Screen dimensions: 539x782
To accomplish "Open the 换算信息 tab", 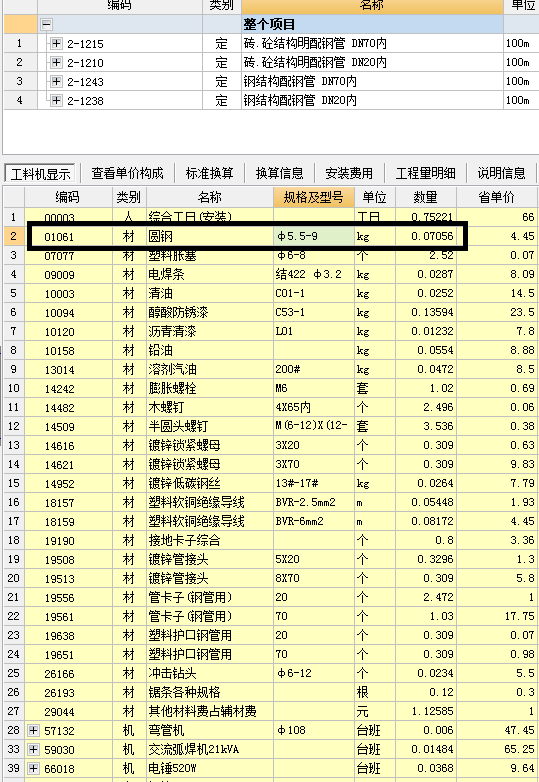I will point(279,173).
